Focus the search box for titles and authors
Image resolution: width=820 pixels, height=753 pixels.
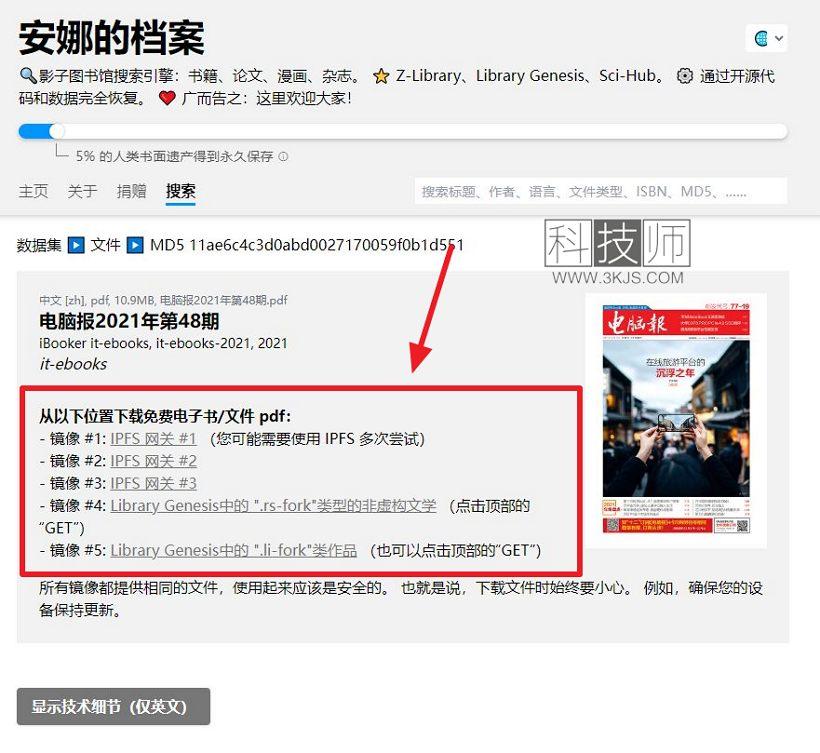tap(600, 191)
